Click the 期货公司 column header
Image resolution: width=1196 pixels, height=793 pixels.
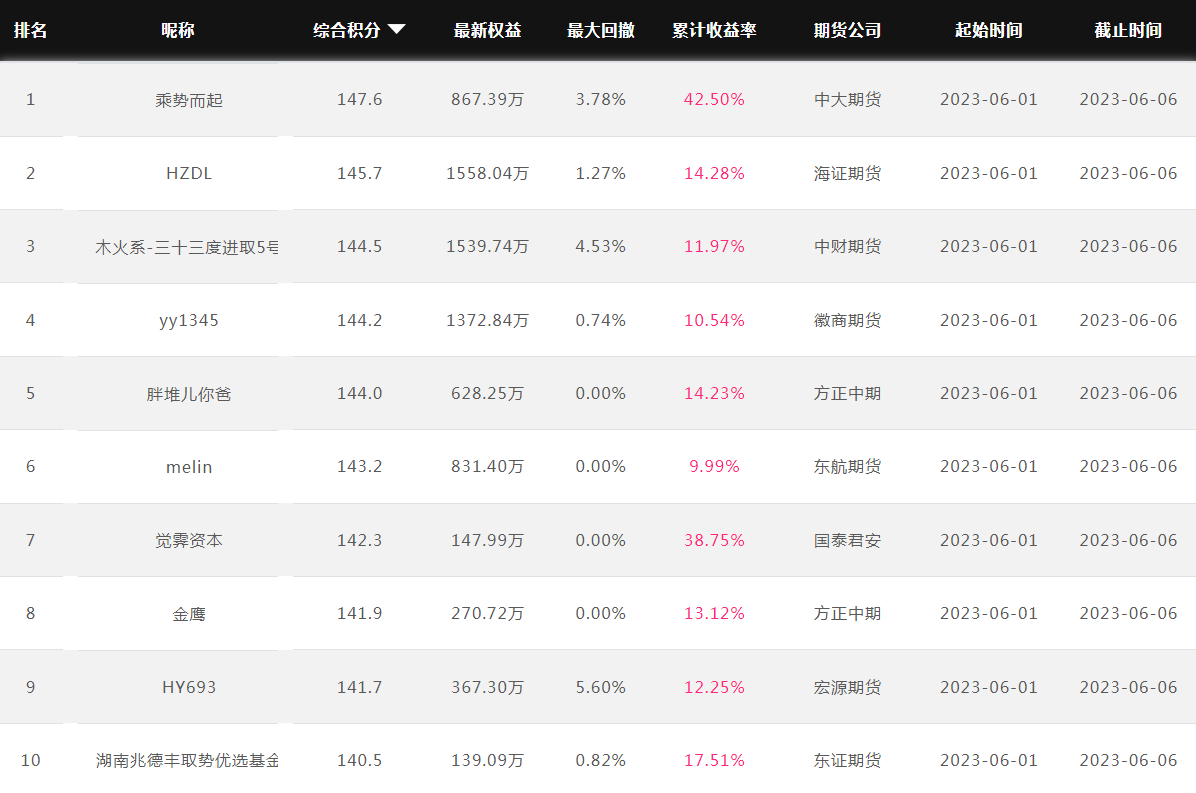pyautogui.click(x=847, y=30)
